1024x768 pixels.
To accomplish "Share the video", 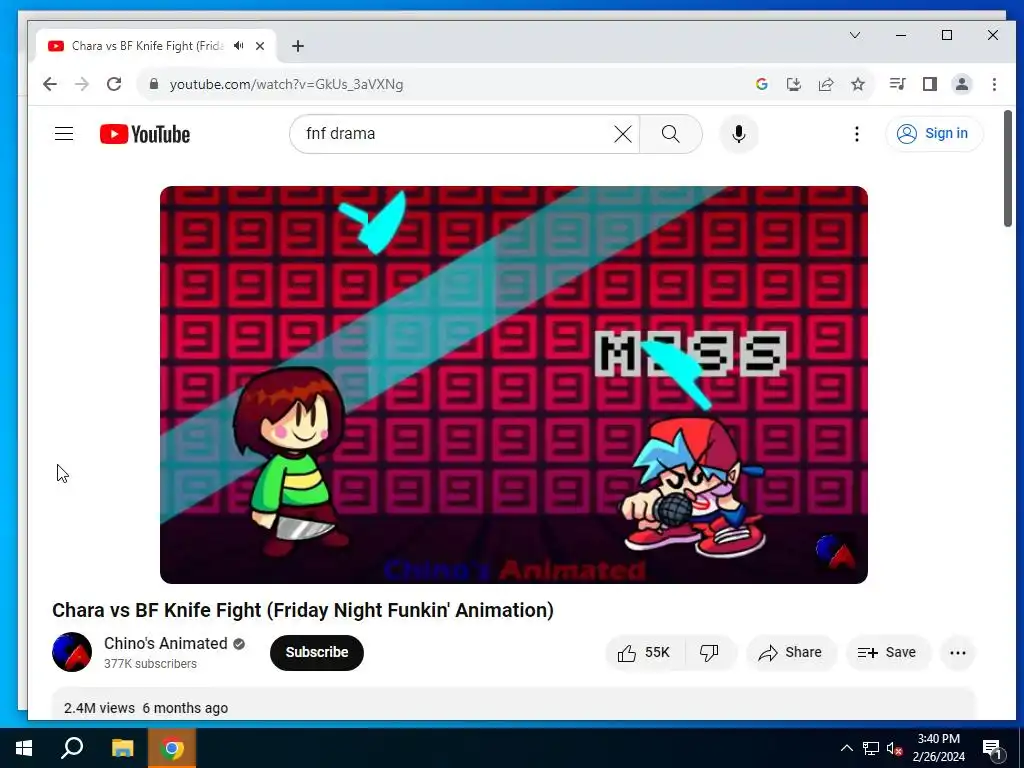I will click(x=791, y=652).
